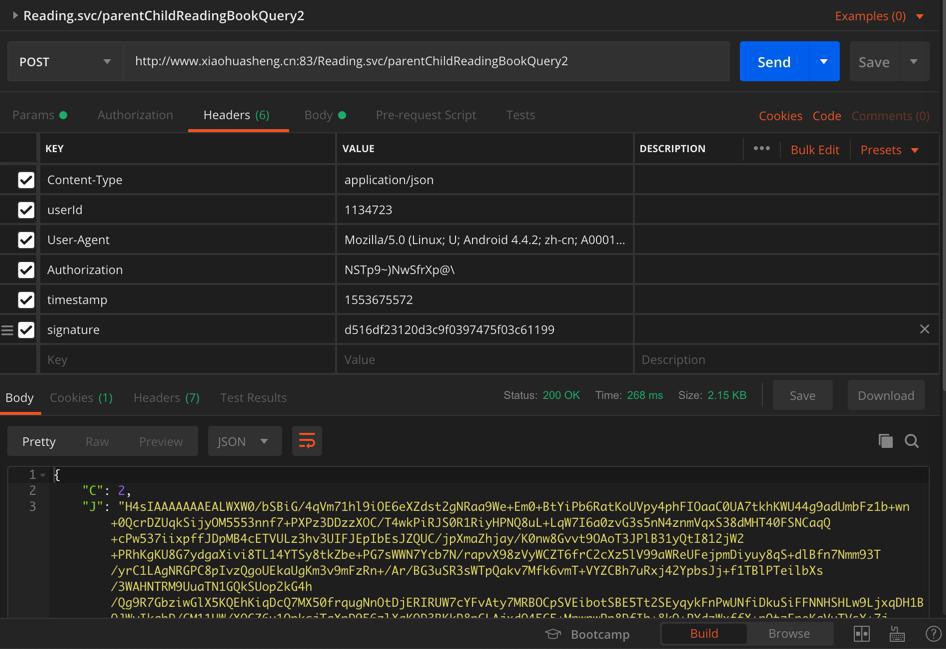This screenshot has height=649, width=946.
Task: Select the response Body tab
Action: [x=19, y=397]
